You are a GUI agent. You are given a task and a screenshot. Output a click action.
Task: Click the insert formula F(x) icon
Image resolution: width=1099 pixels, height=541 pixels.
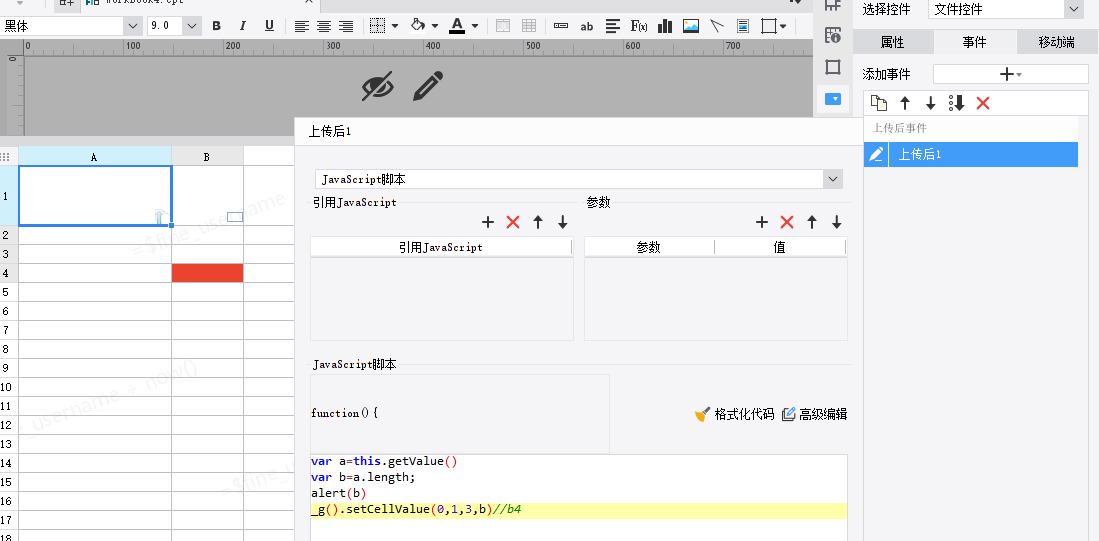pyautogui.click(x=639, y=26)
